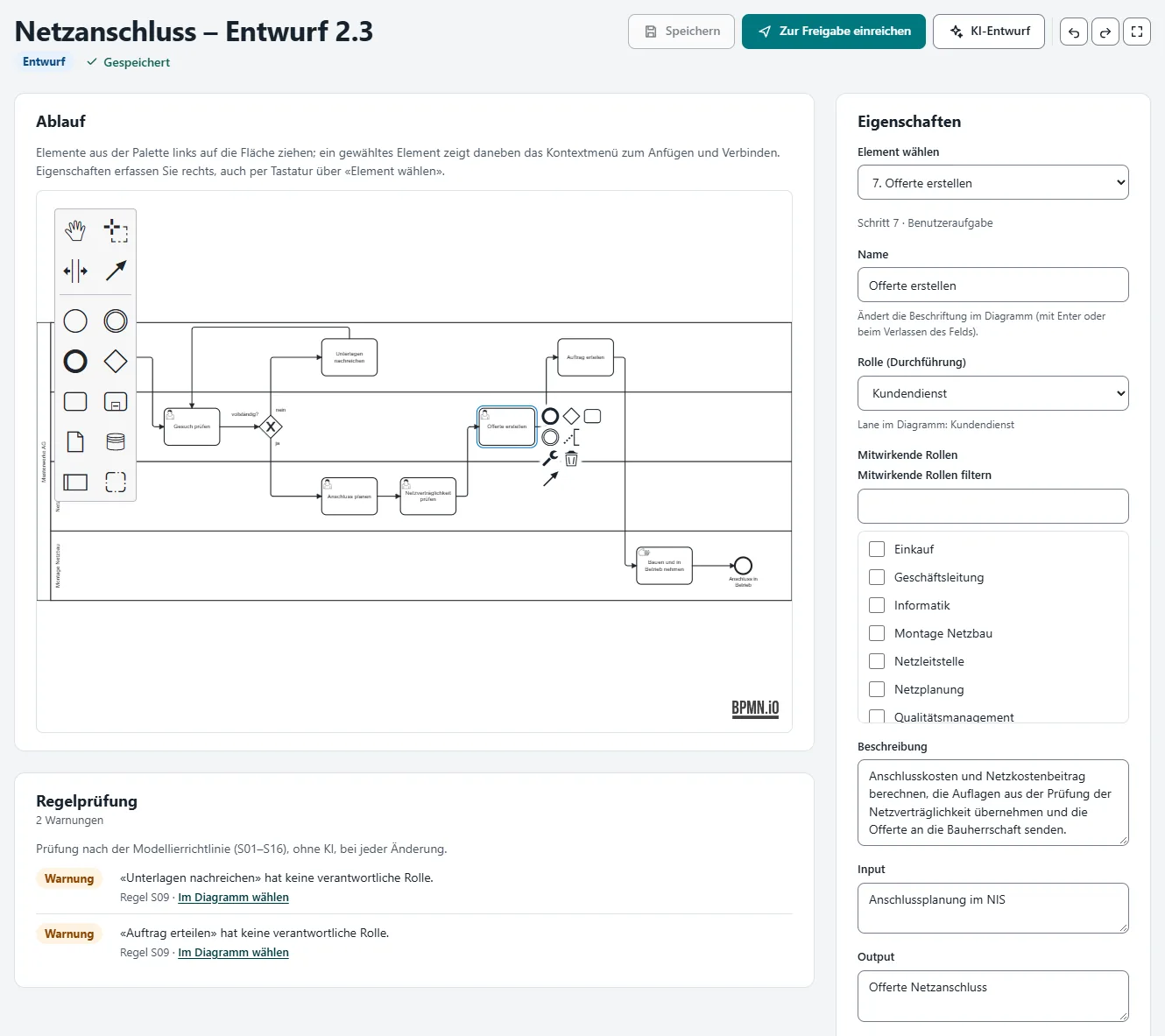This screenshot has height=1036, width=1165.
Task: Follow Im Diagramm wählen for Auftrag erteilen
Action: pyautogui.click(x=233, y=953)
